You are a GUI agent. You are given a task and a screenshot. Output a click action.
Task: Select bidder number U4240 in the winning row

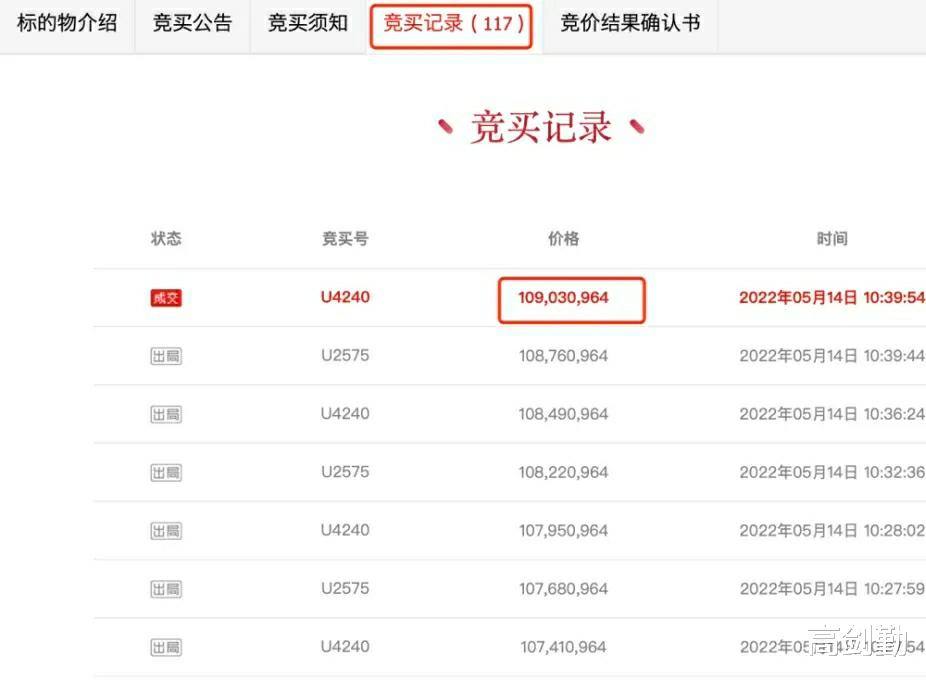[x=344, y=297]
